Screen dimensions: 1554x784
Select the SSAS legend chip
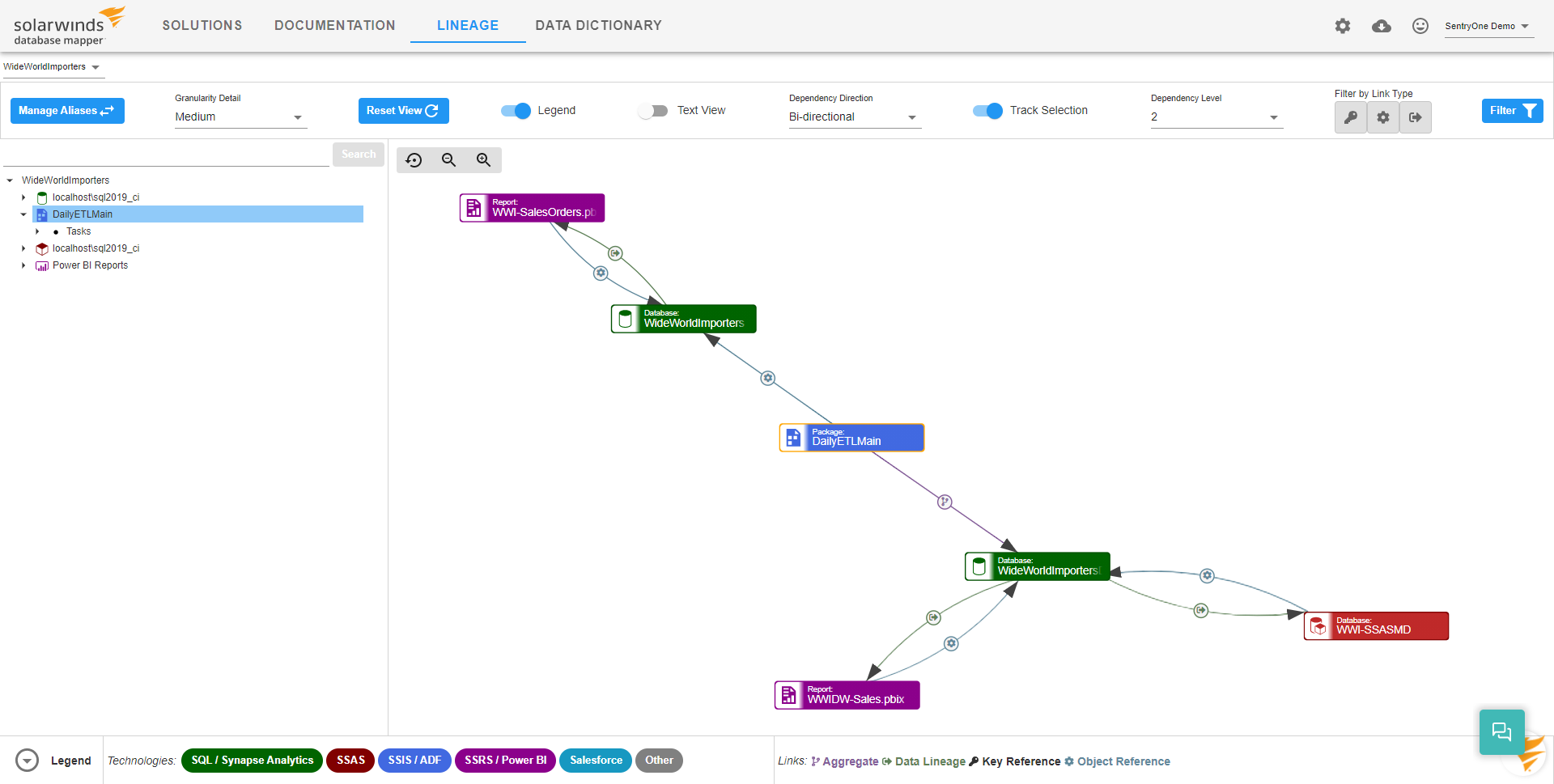click(x=350, y=761)
